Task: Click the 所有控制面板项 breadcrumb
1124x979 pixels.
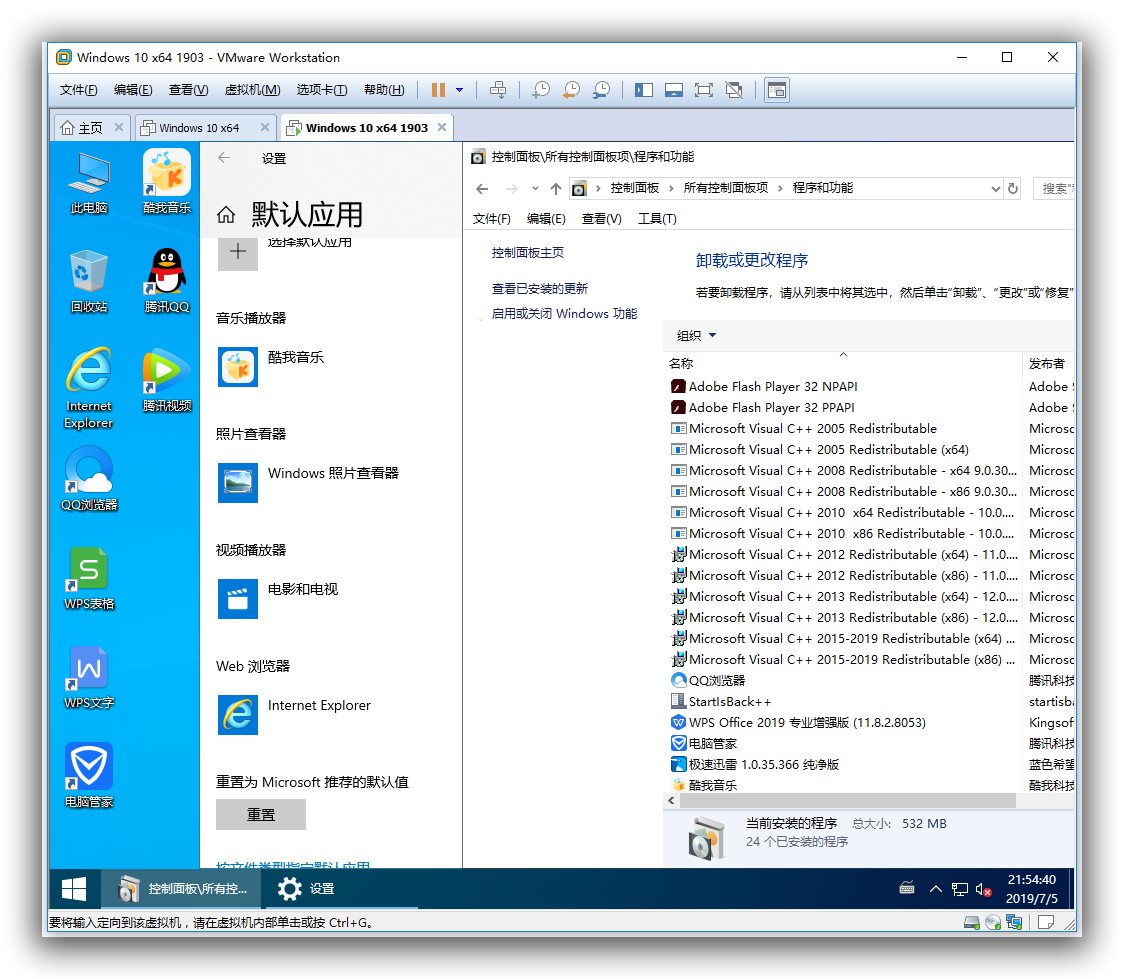Action: (x=725, y=188)
